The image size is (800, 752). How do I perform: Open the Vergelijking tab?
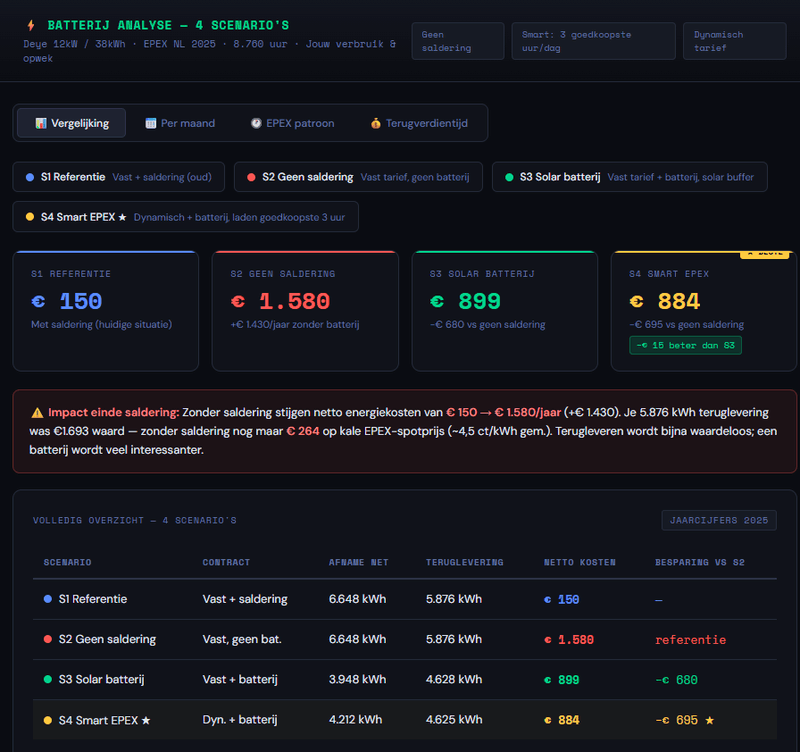71,123
